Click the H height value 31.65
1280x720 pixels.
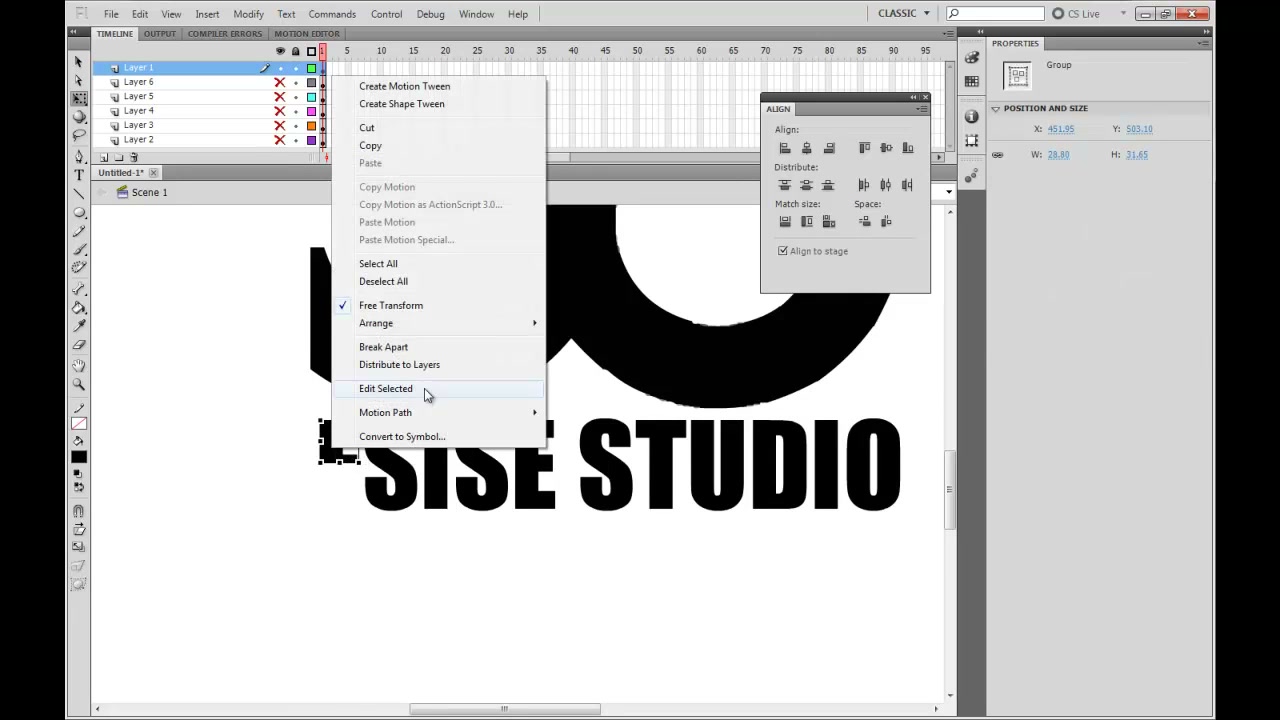[1137, 155]
